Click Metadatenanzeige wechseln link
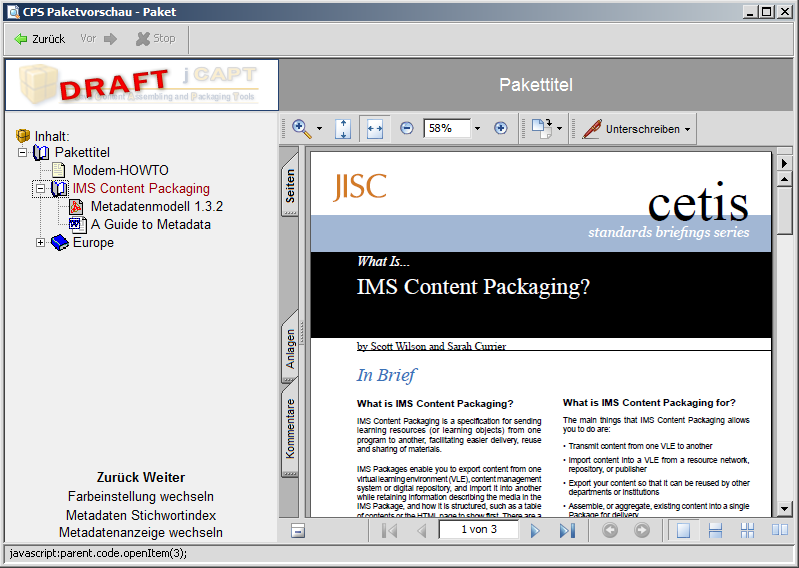The width and height of the screenshot is (799, 568). point(141,532)
